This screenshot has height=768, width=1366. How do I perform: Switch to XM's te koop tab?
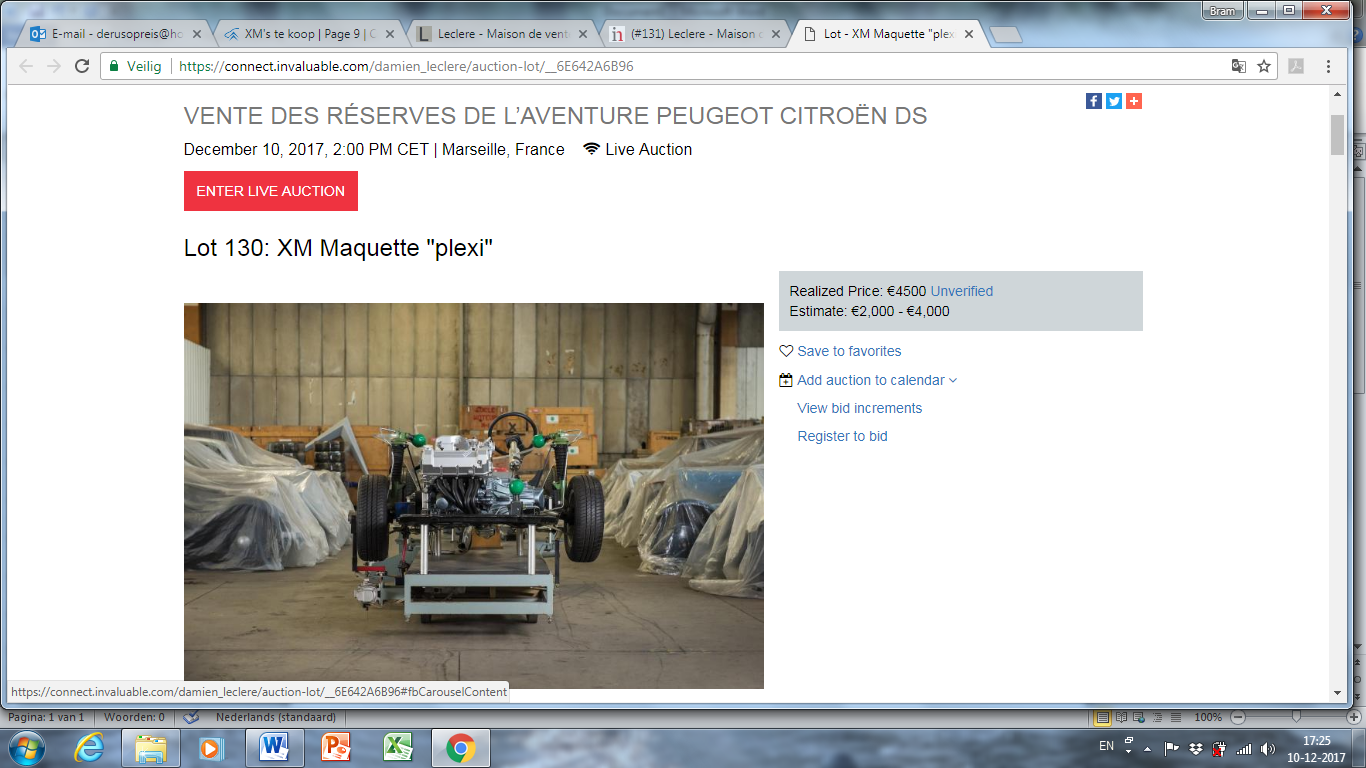coord(310,34)
